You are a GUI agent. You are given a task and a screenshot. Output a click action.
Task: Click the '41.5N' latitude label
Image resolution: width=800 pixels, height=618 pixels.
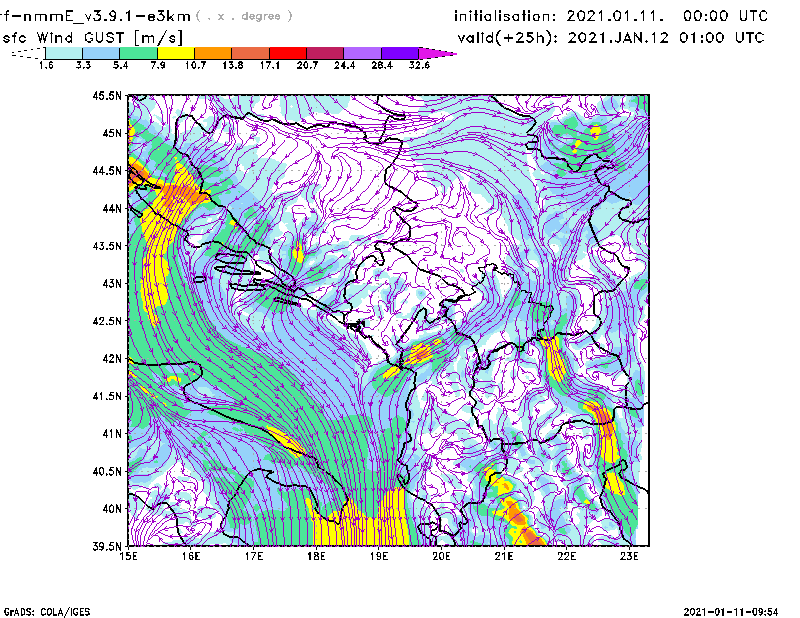coord(107,395)
